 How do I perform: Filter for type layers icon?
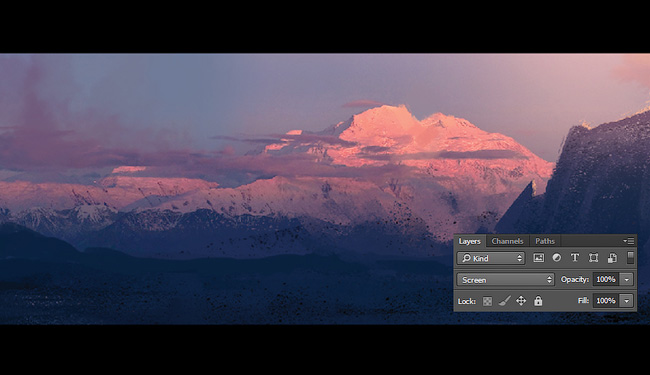tap(575, 258)
